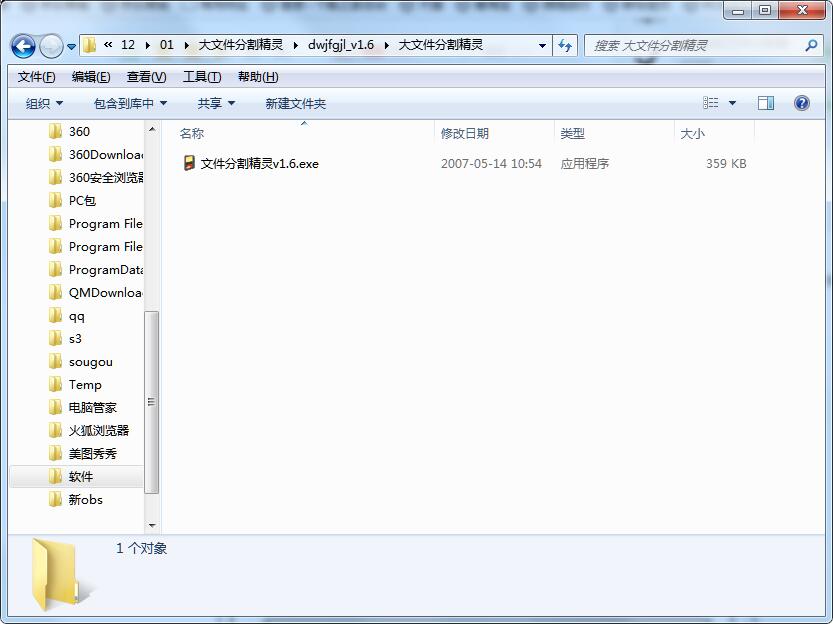Open more view options dropdown arrow

click(x=732, y=104)
